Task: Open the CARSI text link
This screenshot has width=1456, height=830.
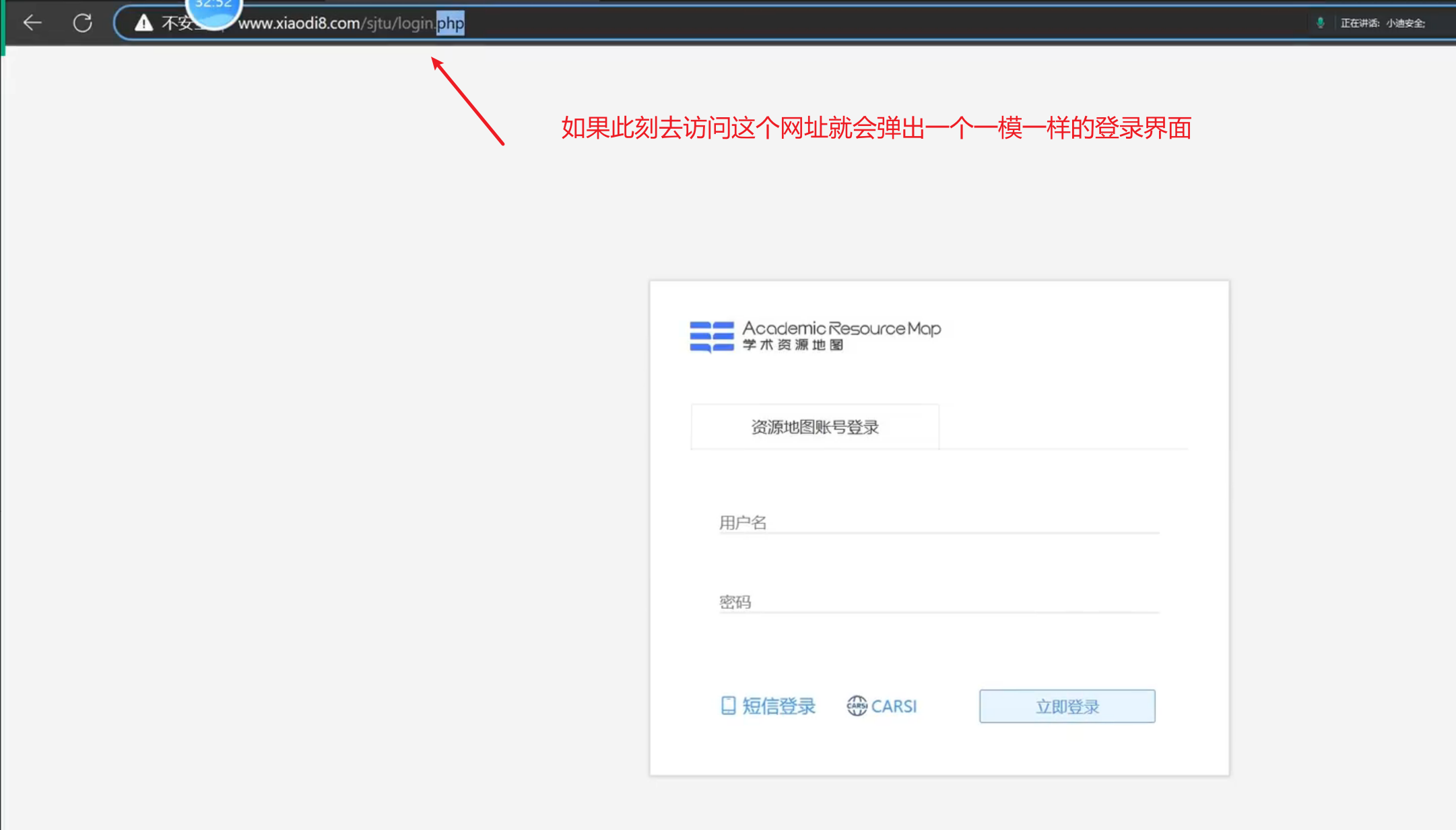Action: pyautogui.click(x=894, y=706)
